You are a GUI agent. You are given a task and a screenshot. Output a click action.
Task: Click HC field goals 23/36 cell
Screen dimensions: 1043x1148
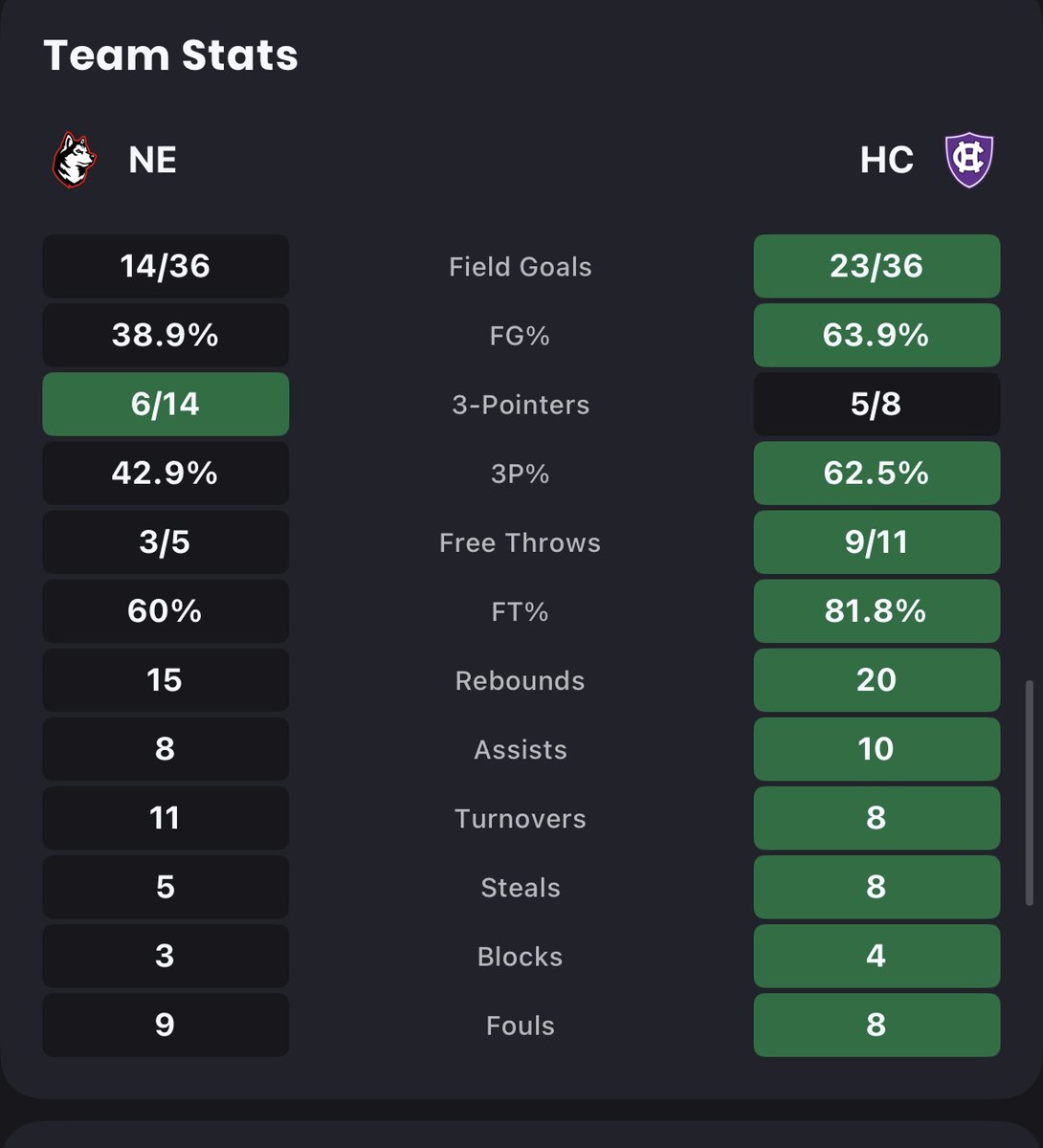tap(877, 266)
